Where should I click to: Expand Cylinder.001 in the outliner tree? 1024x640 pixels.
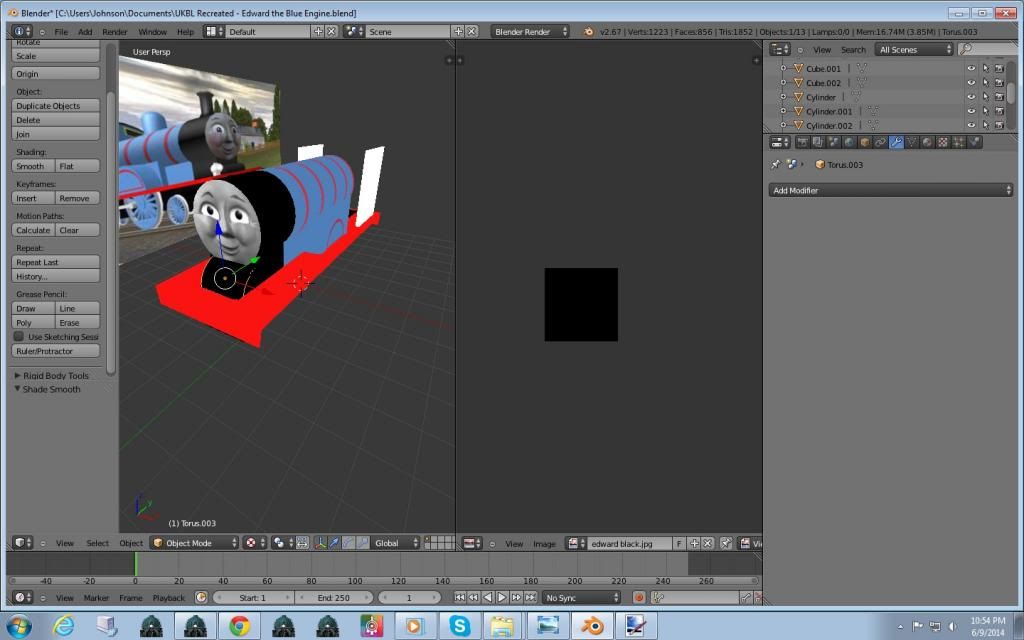pyautogui.click(x=783, y=111)
